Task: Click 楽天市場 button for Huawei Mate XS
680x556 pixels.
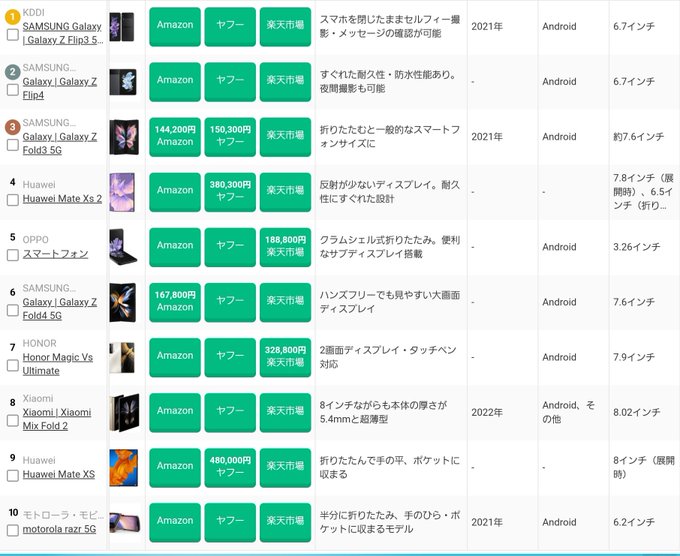Action: [285, 467]
